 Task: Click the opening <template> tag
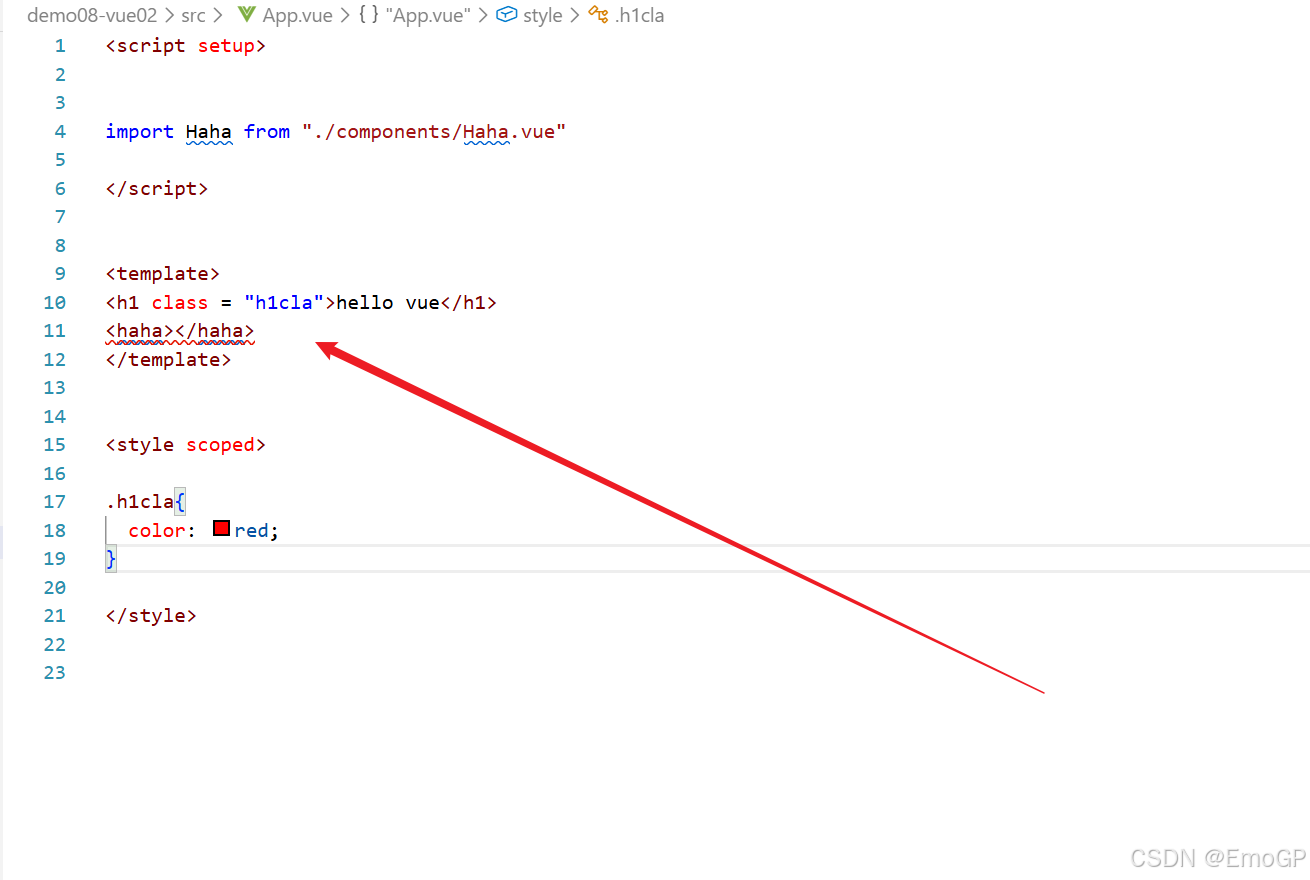point(163,274)
